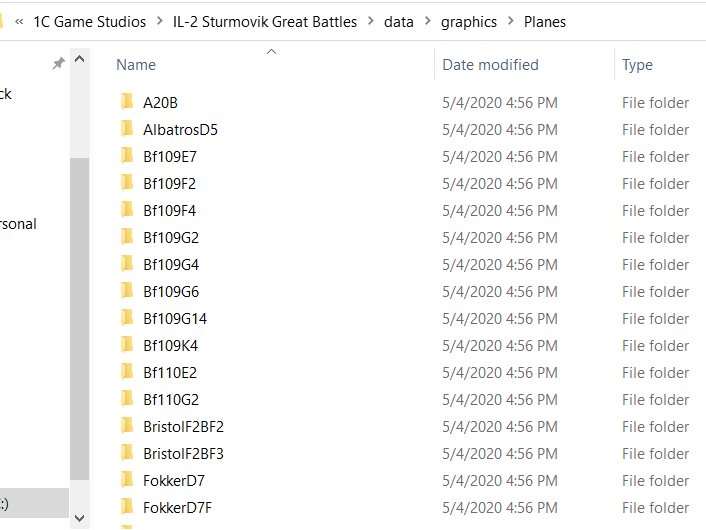This screenshot has height=530, width=706.
Task: Sort by Name column header
Action: [x=136, y=65]
